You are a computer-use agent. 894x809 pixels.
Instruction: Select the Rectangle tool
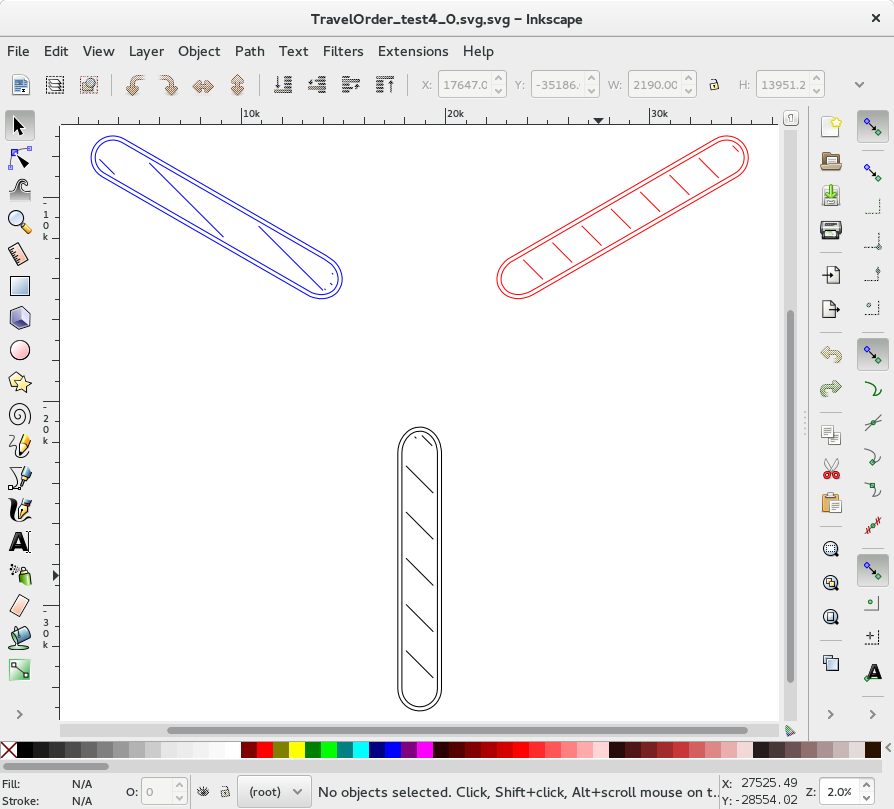click(x=19, y=286)
